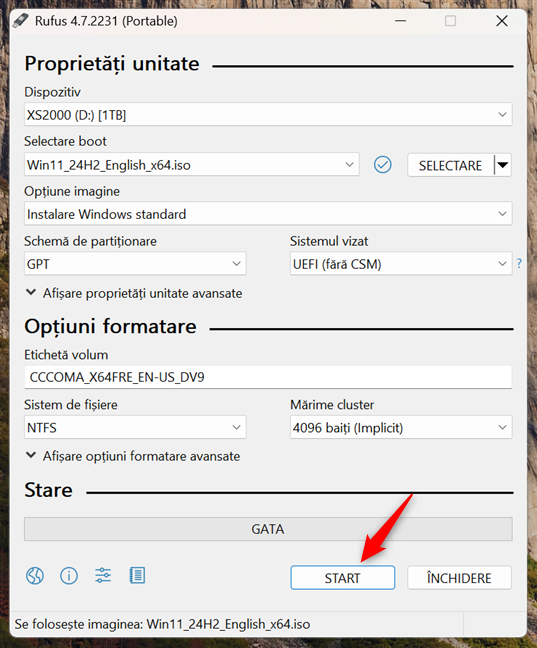Click the Rufus 4.7.2231 (Portable) title text
This screenshot has width=537, height=648.
[106, 21]
